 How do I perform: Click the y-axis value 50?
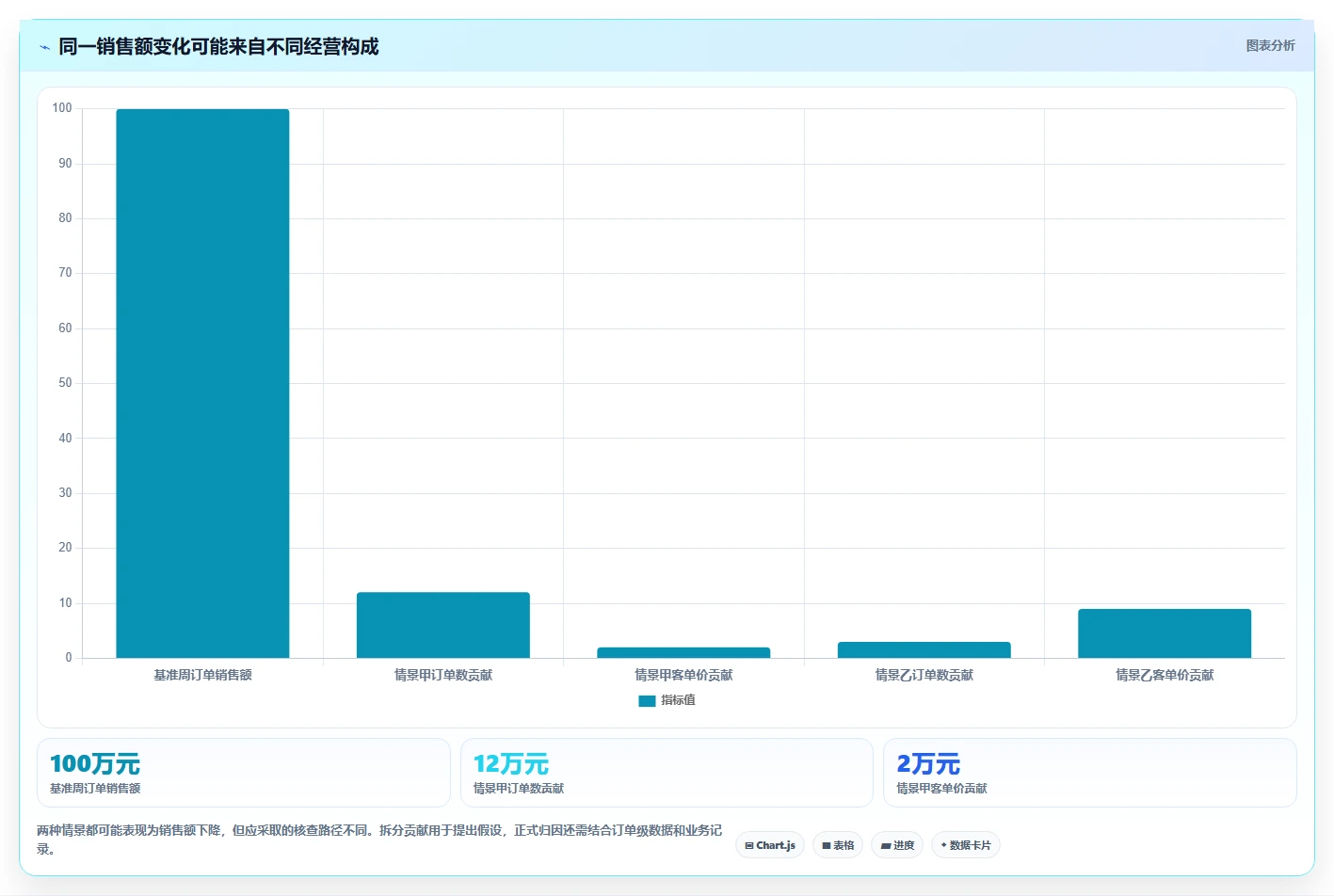[65, 383]
